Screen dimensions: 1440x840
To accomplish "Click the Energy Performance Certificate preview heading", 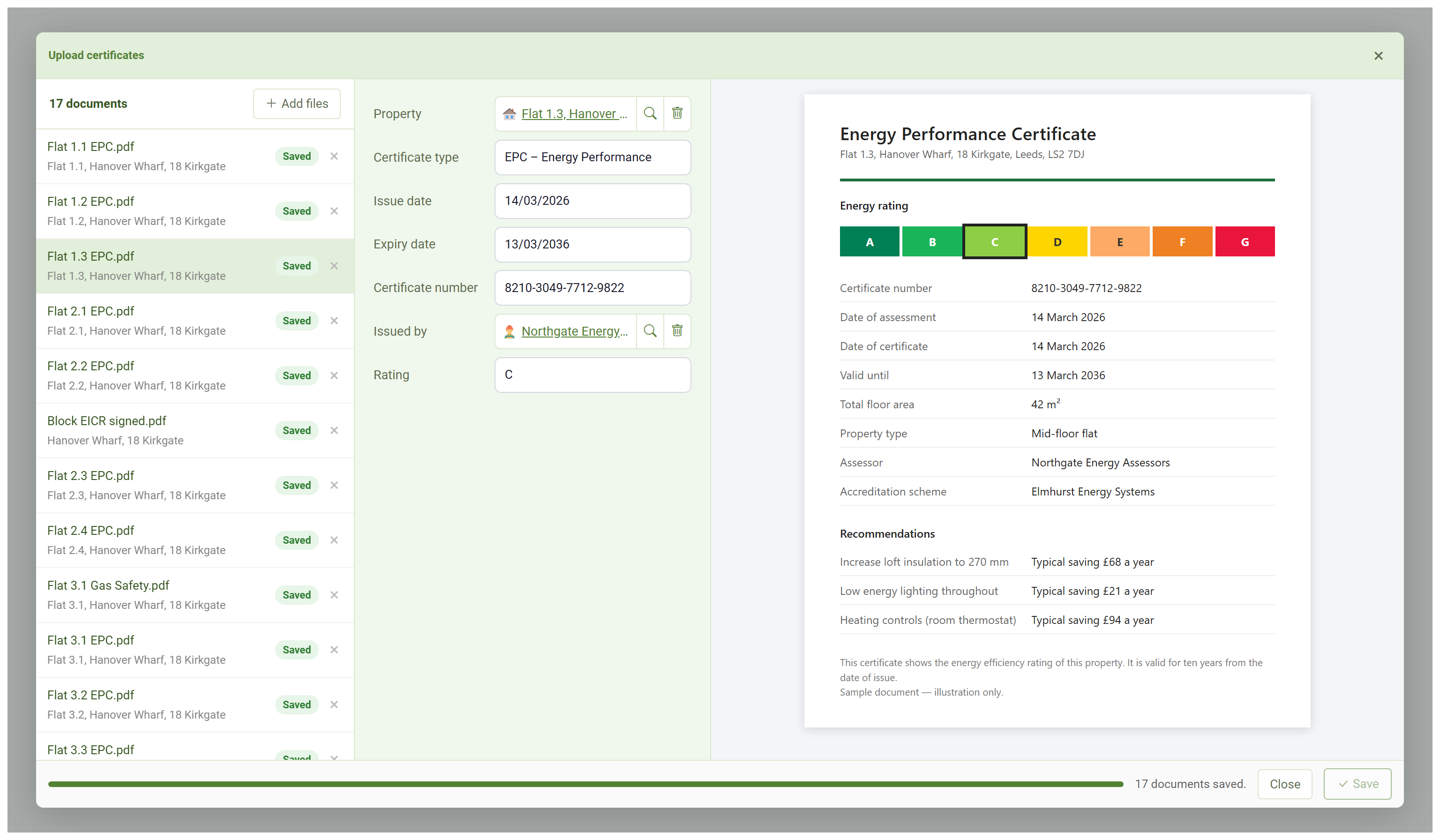I will pyautogui.click(x=967, y=134).
